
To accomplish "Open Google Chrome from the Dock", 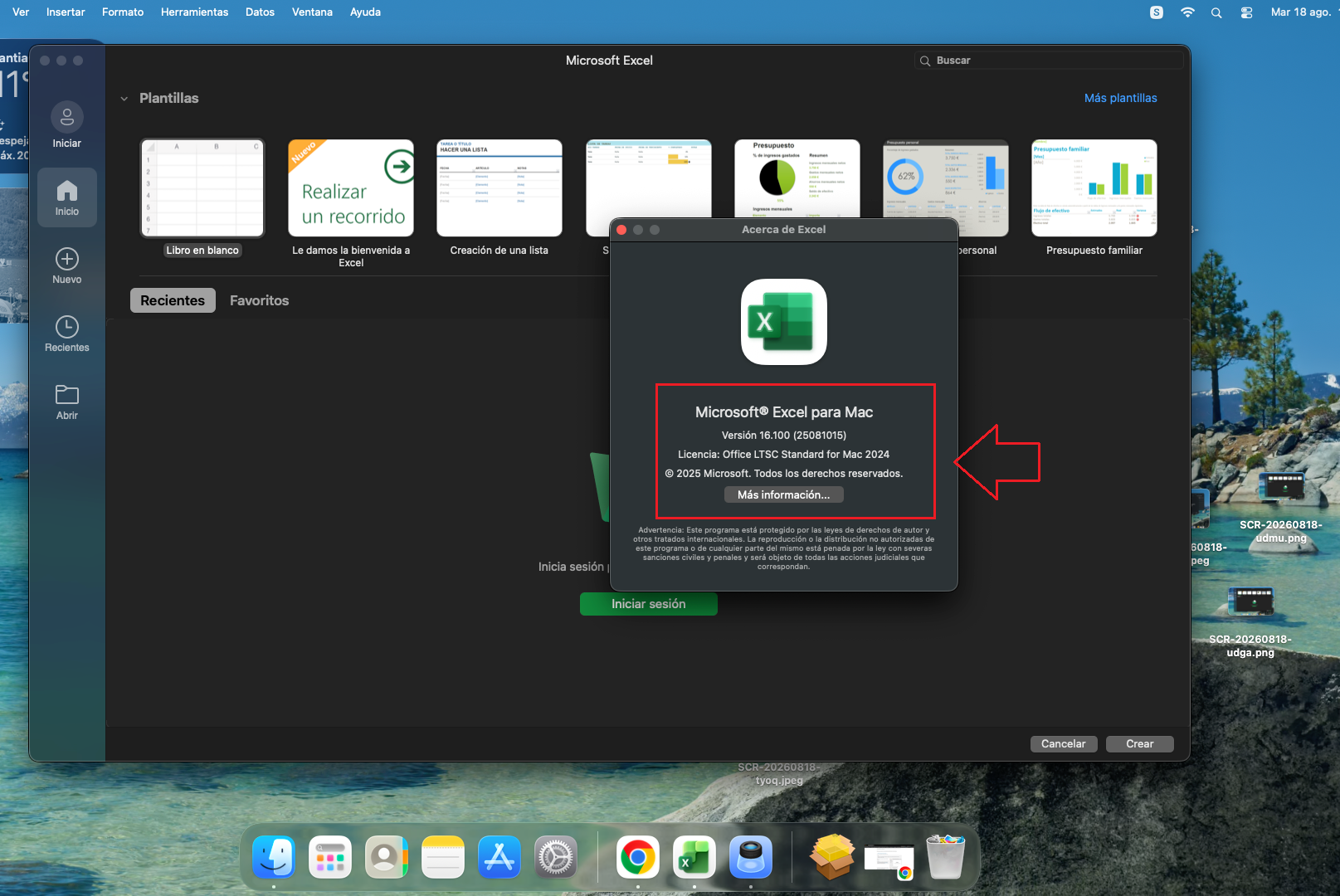I will 638,857.
